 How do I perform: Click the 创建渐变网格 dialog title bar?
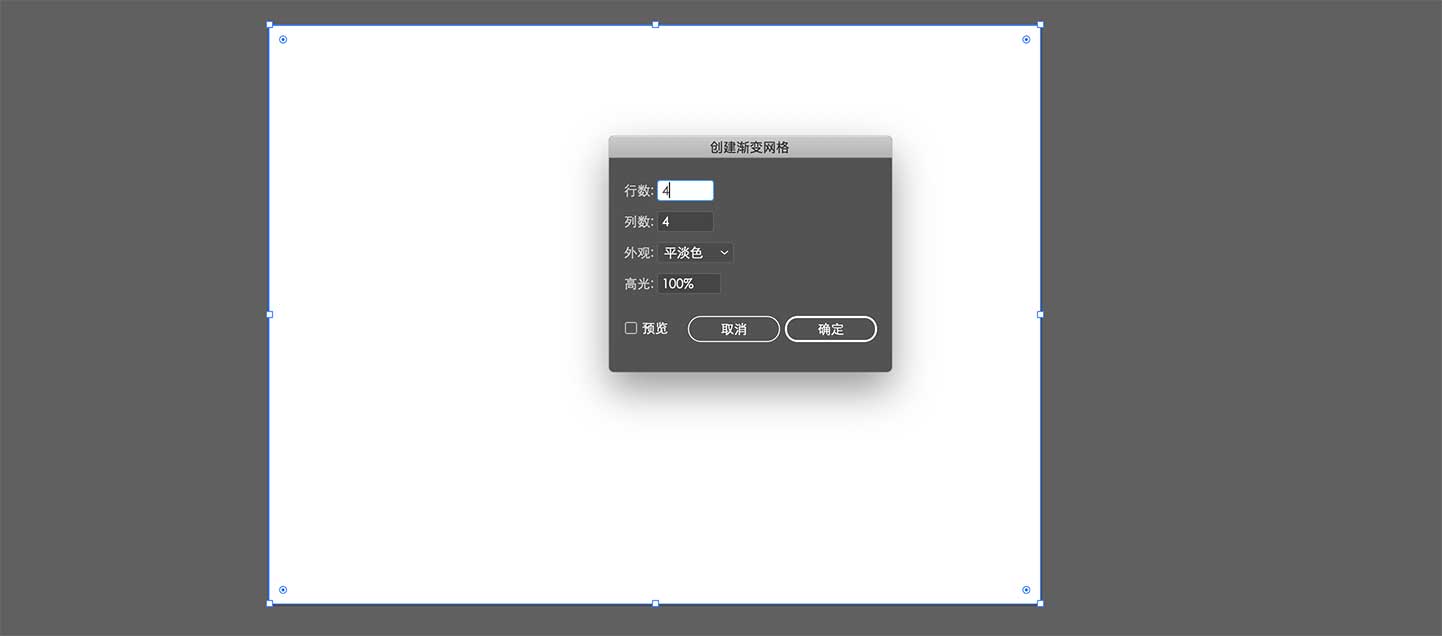[750, 147]
